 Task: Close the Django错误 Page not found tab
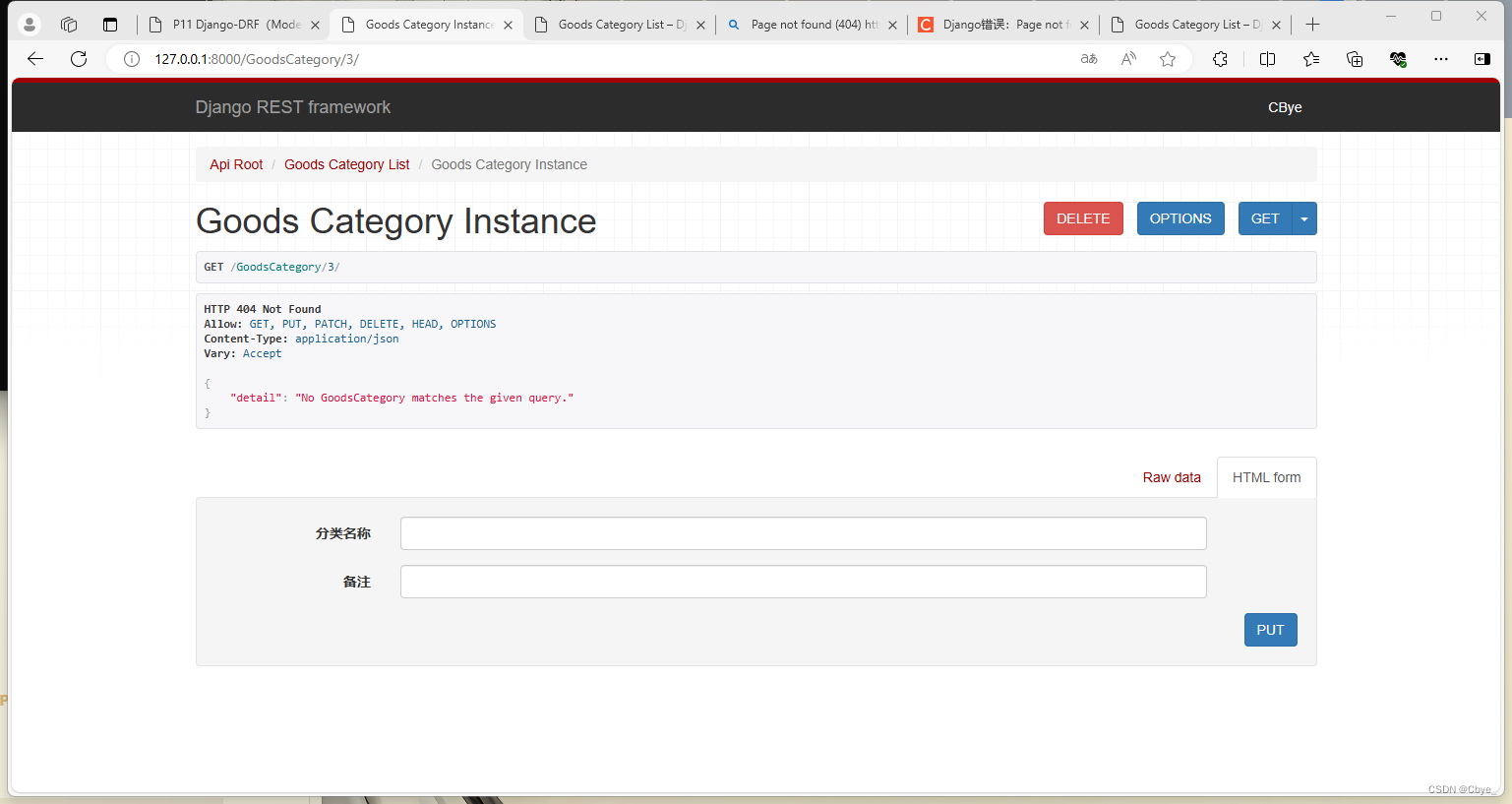[1084, 26]
